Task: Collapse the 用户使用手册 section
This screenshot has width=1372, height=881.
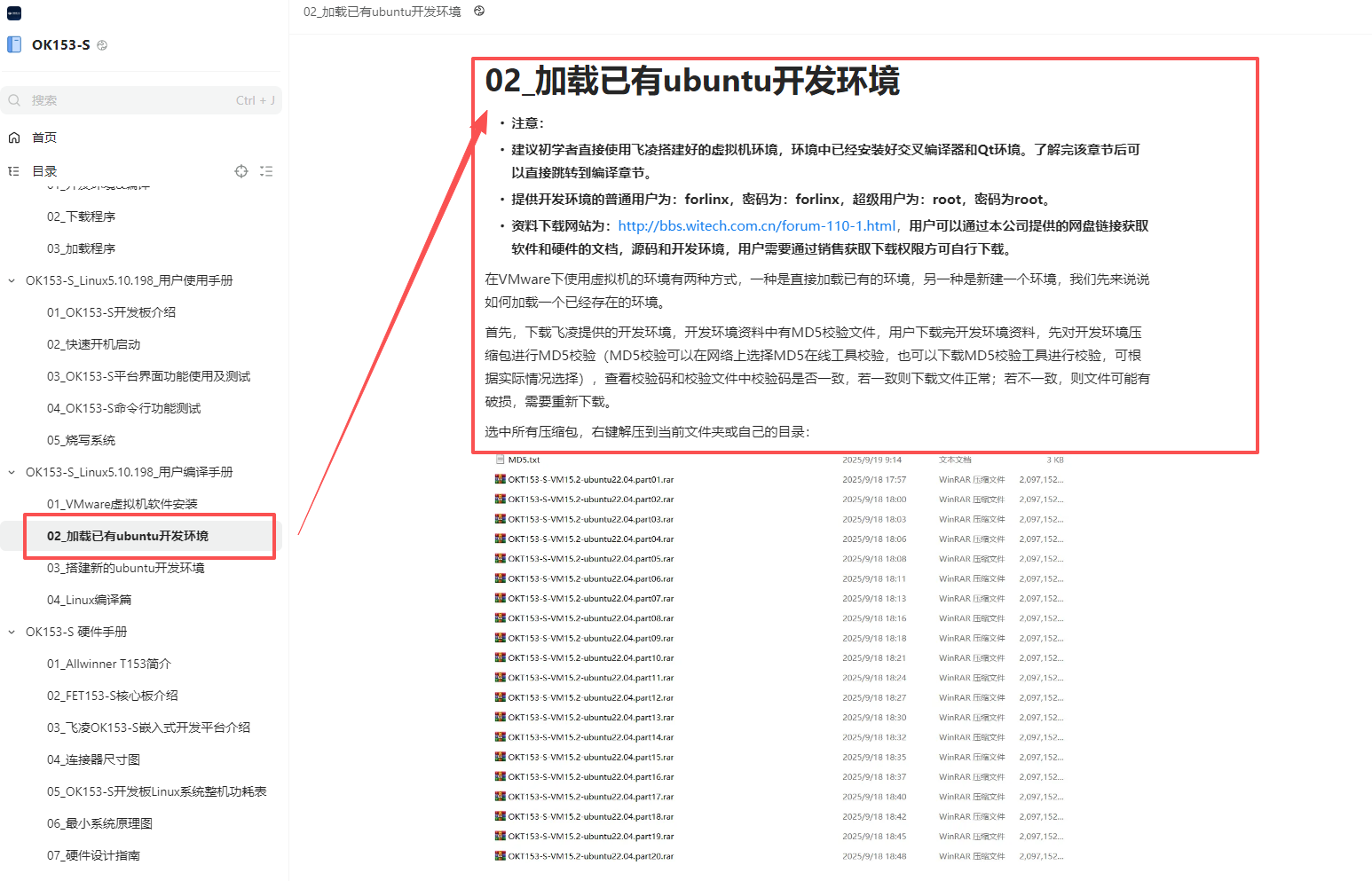Action: pyautogui.click(x=11, y=279)
